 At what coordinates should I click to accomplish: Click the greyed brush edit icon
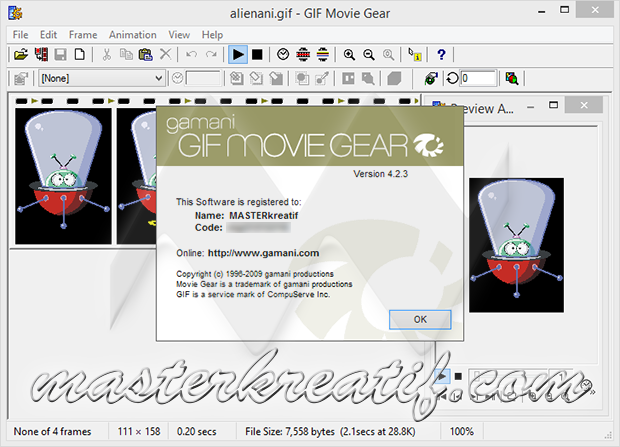point(322,78)
